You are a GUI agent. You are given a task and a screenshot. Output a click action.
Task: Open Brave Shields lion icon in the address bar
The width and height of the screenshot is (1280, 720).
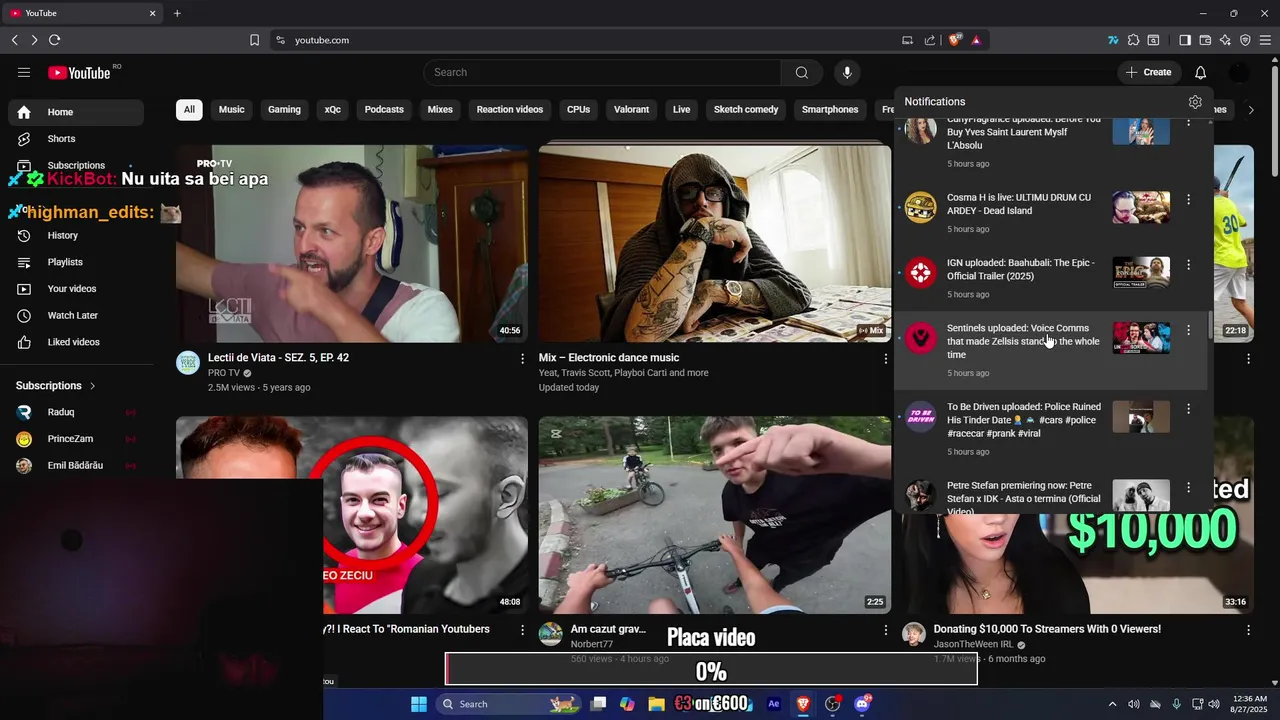[x=955, y=40]
